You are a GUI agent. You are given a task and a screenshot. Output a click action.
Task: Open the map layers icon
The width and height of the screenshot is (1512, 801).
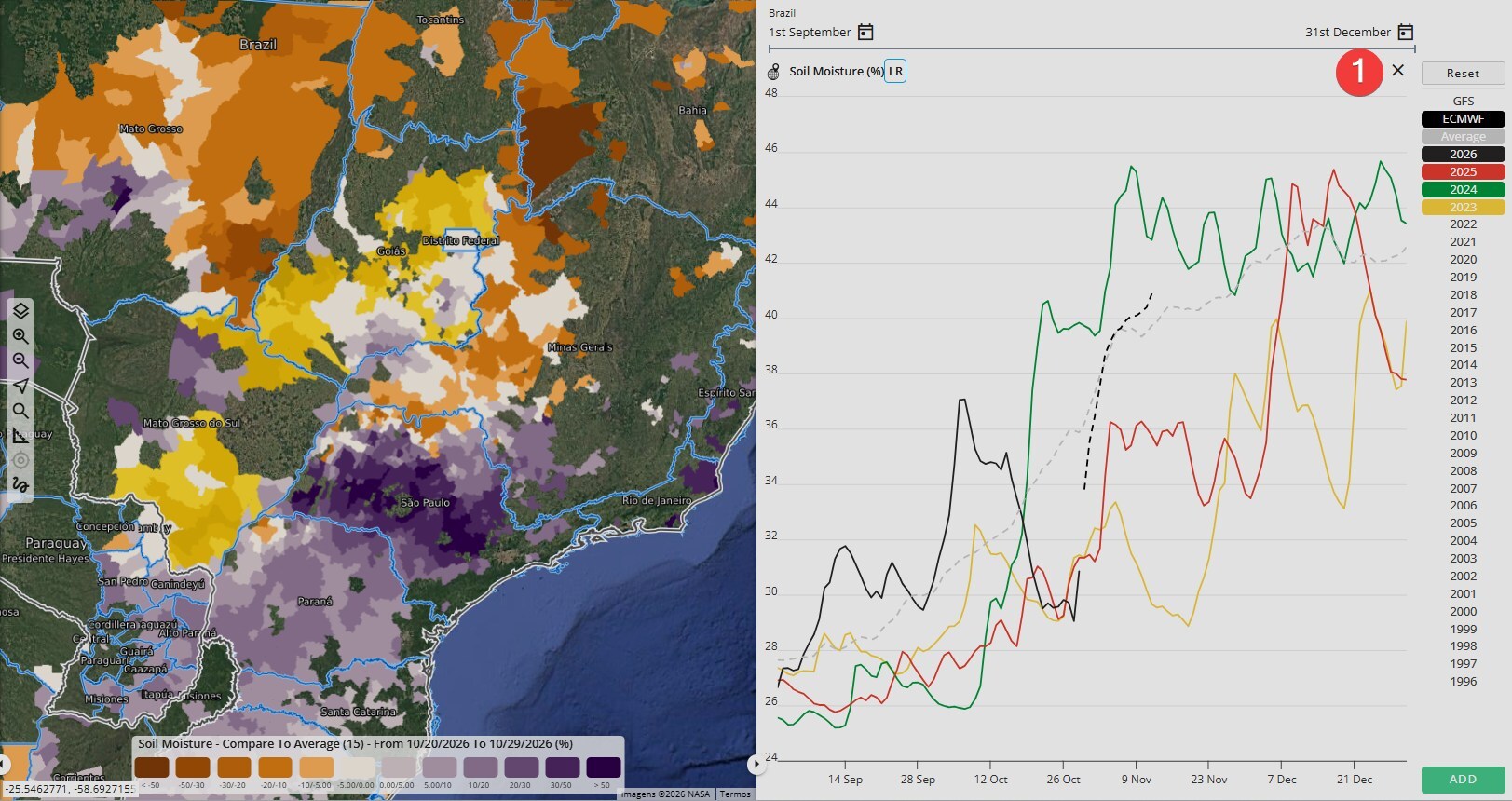[20, 311]
